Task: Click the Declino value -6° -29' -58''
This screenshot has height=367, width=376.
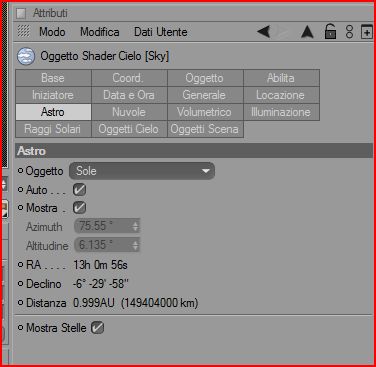Action: point(100,284)
